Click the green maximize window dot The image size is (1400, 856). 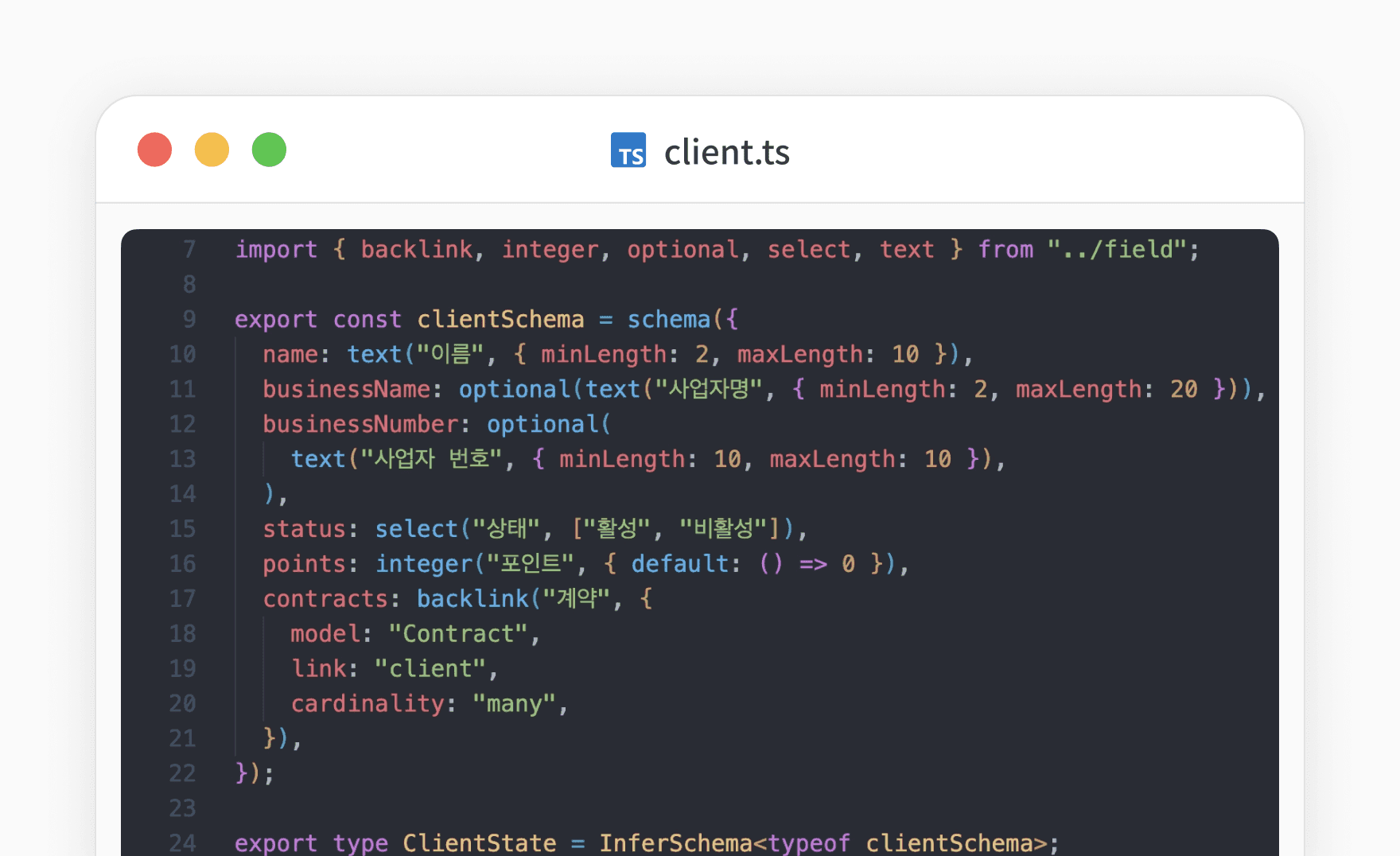pos(269,150)
